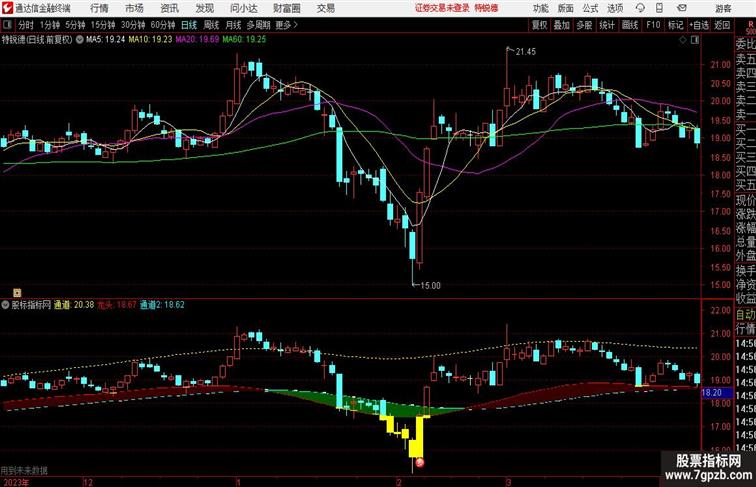
Task: Click the MA20: 19.69 label
Action: pyautogui.click(x=197, y=40)
